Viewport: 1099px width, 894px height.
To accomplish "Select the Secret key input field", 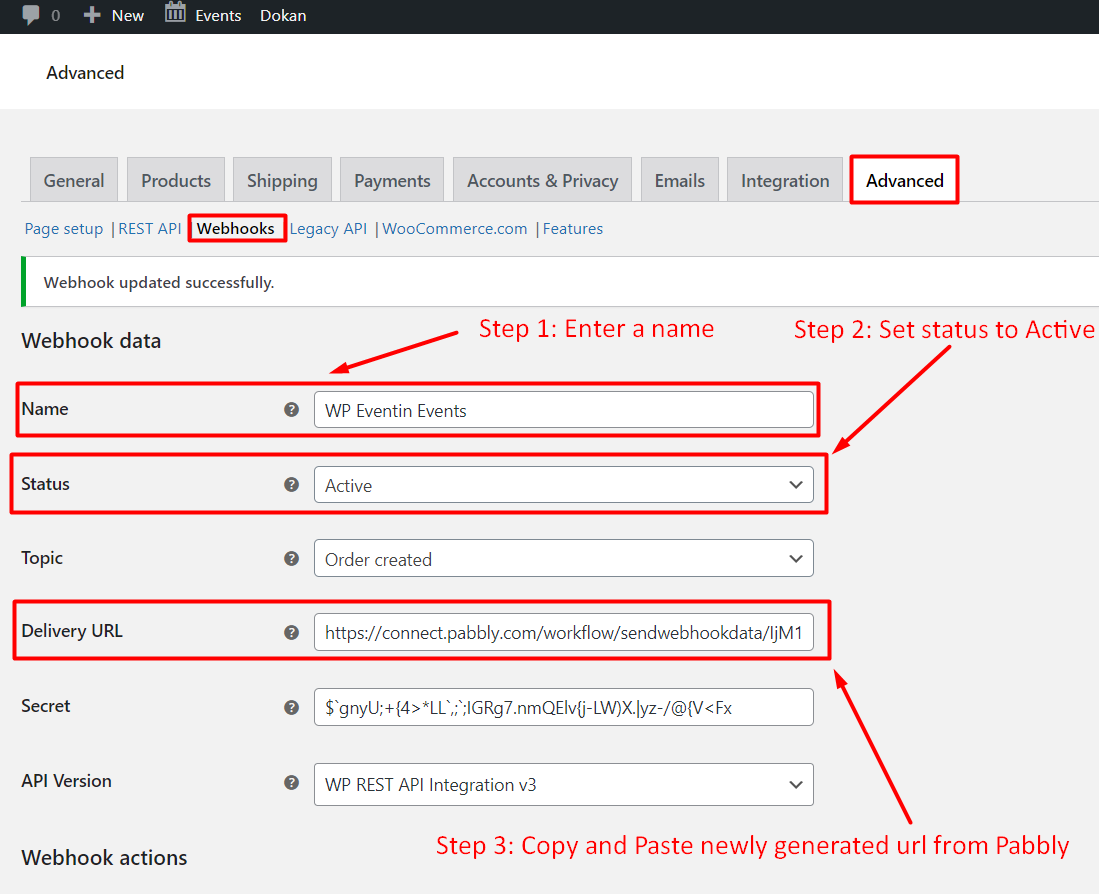I will pyautogui.click(x=563, y=707).
